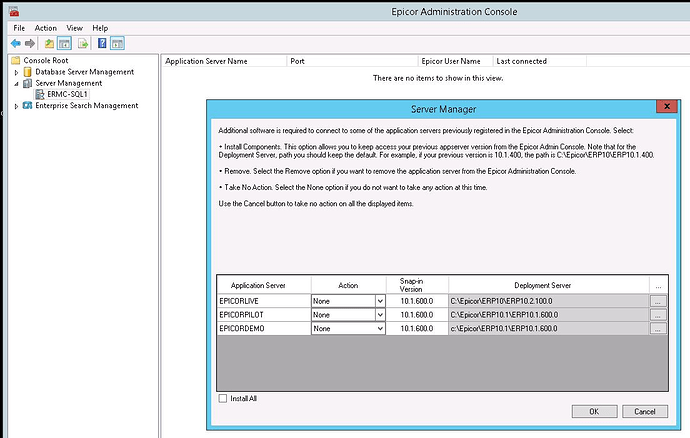Open the Help menu
Screen dimensions: 690x438
click(x=100, y=28)
